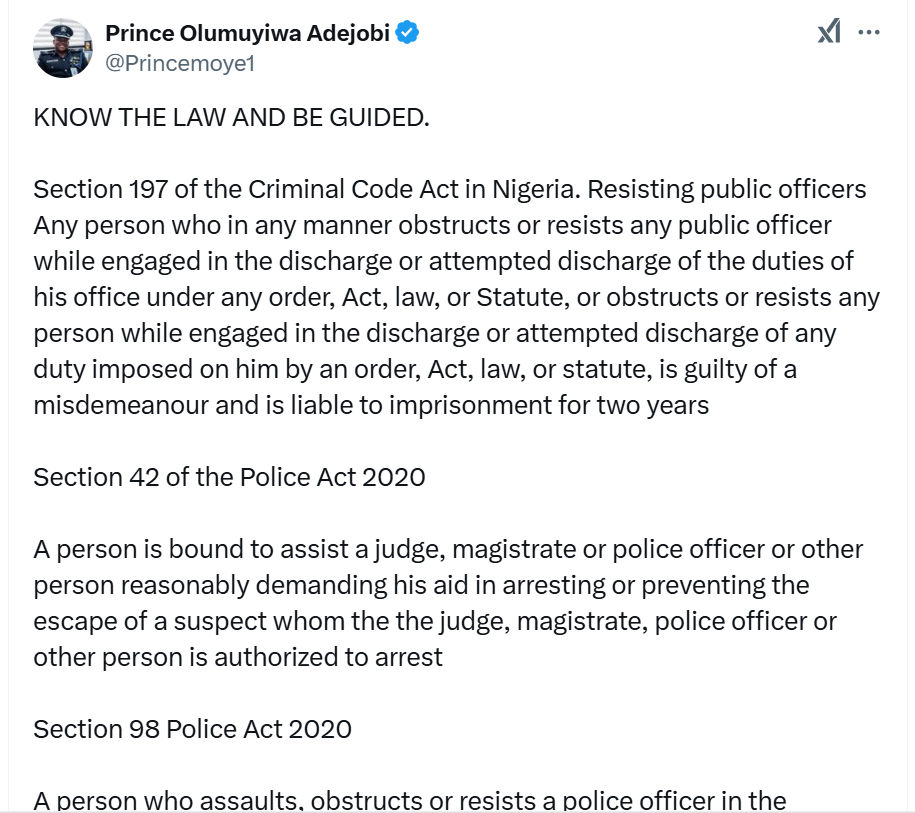The height and width of the screenshot is (813, 915).
Task: Select the "Section 42 of the Police Act 2020" heading
Action: (x=229, y=477)
